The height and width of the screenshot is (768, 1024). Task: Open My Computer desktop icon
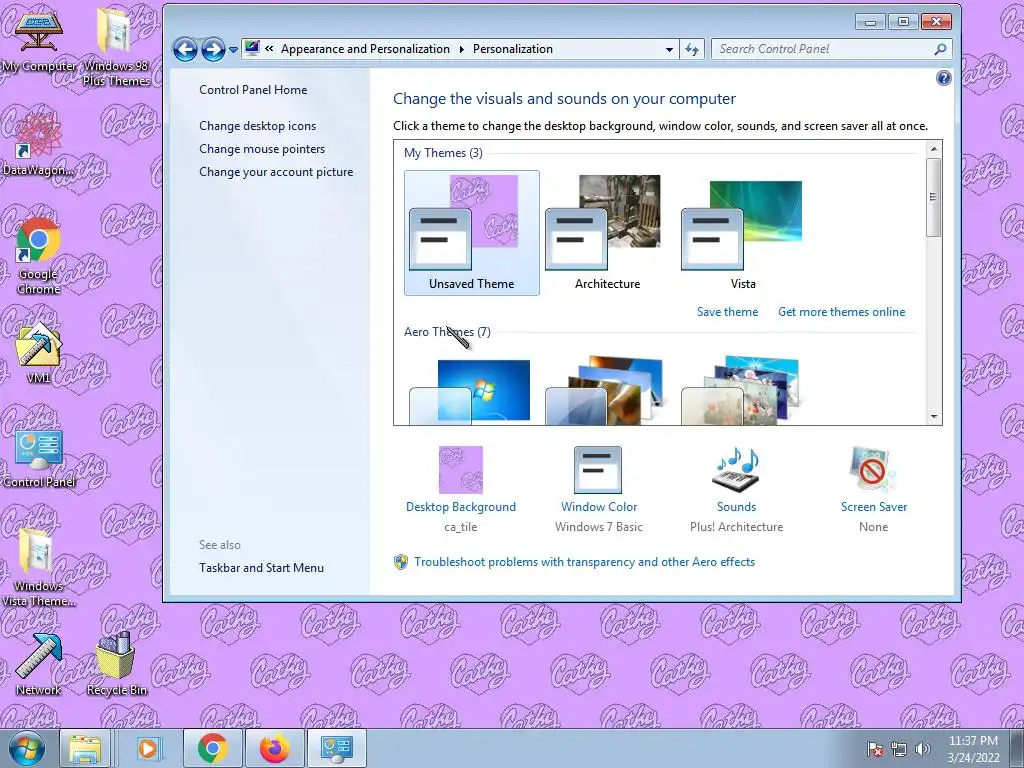click(39, 40)
